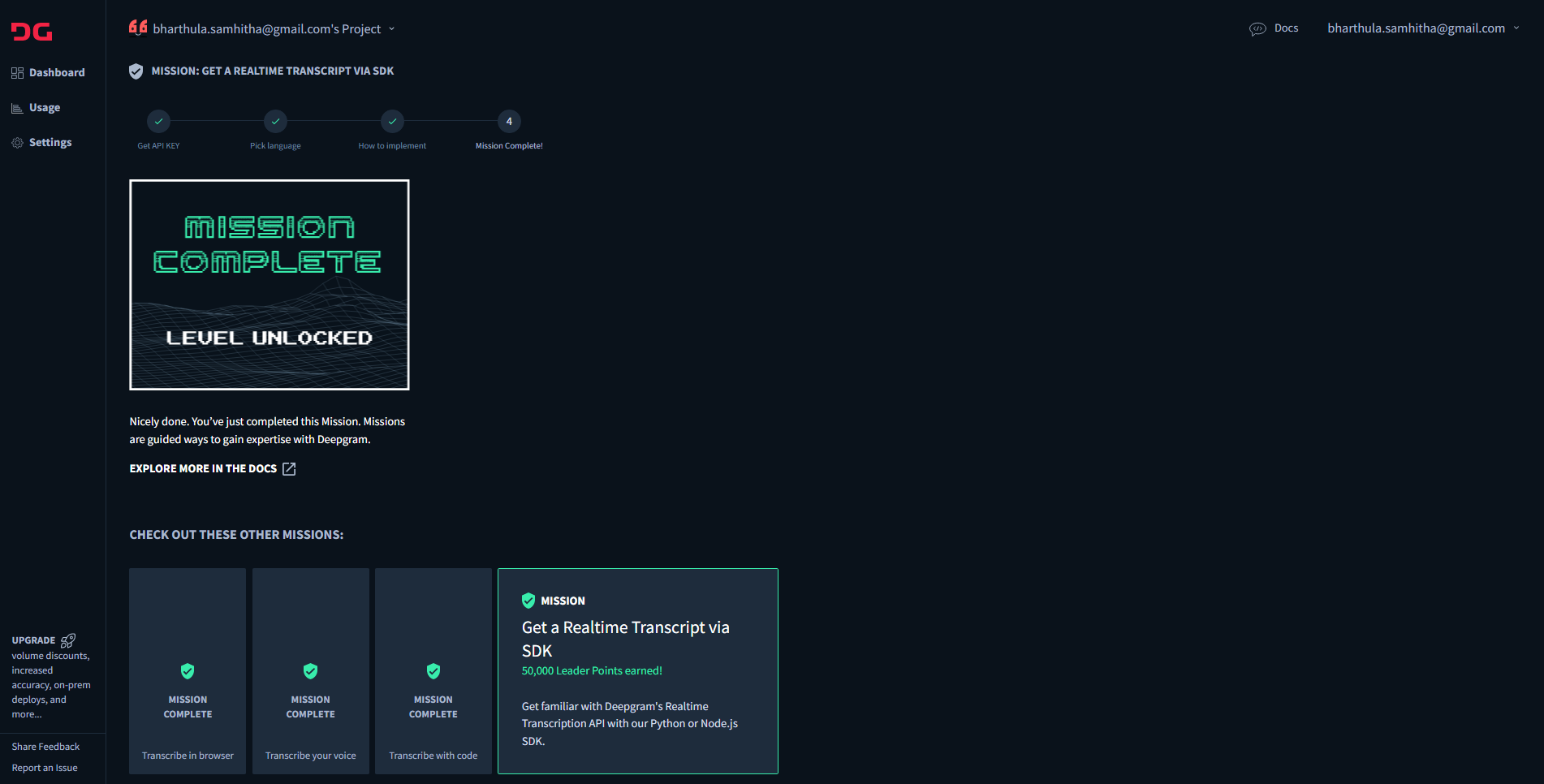
Task: Click the shield icon on Transcribe in browser
Action: (x=188, y=671)
